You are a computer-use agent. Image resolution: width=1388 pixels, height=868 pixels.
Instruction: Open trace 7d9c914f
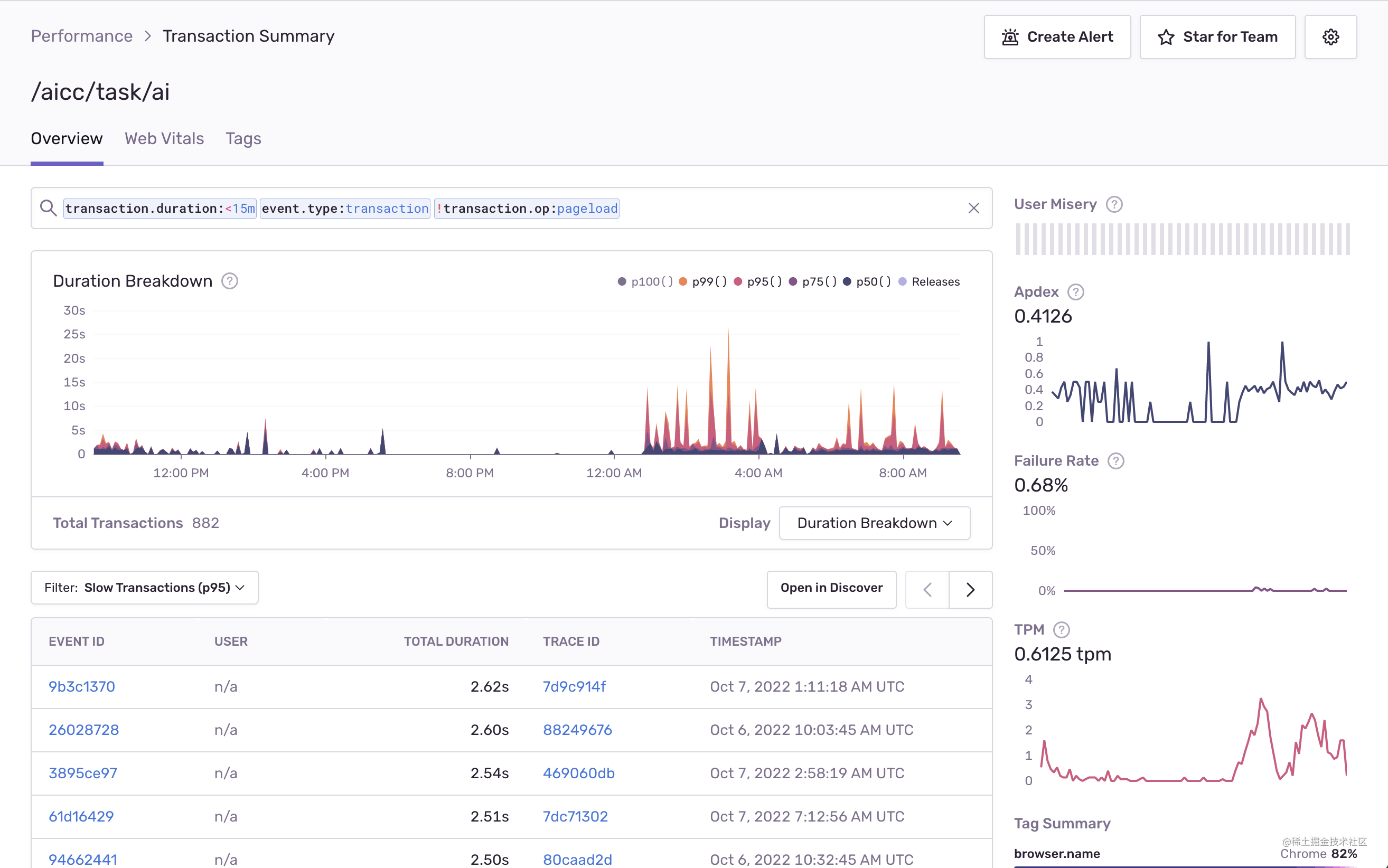coord(574,686)
